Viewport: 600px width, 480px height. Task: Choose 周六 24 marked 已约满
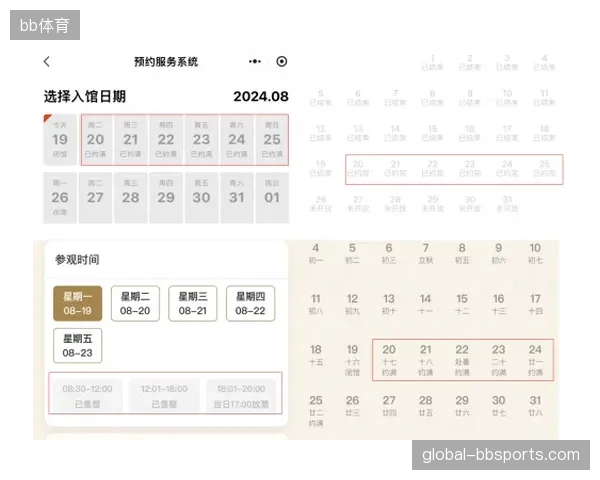(236, 140)
